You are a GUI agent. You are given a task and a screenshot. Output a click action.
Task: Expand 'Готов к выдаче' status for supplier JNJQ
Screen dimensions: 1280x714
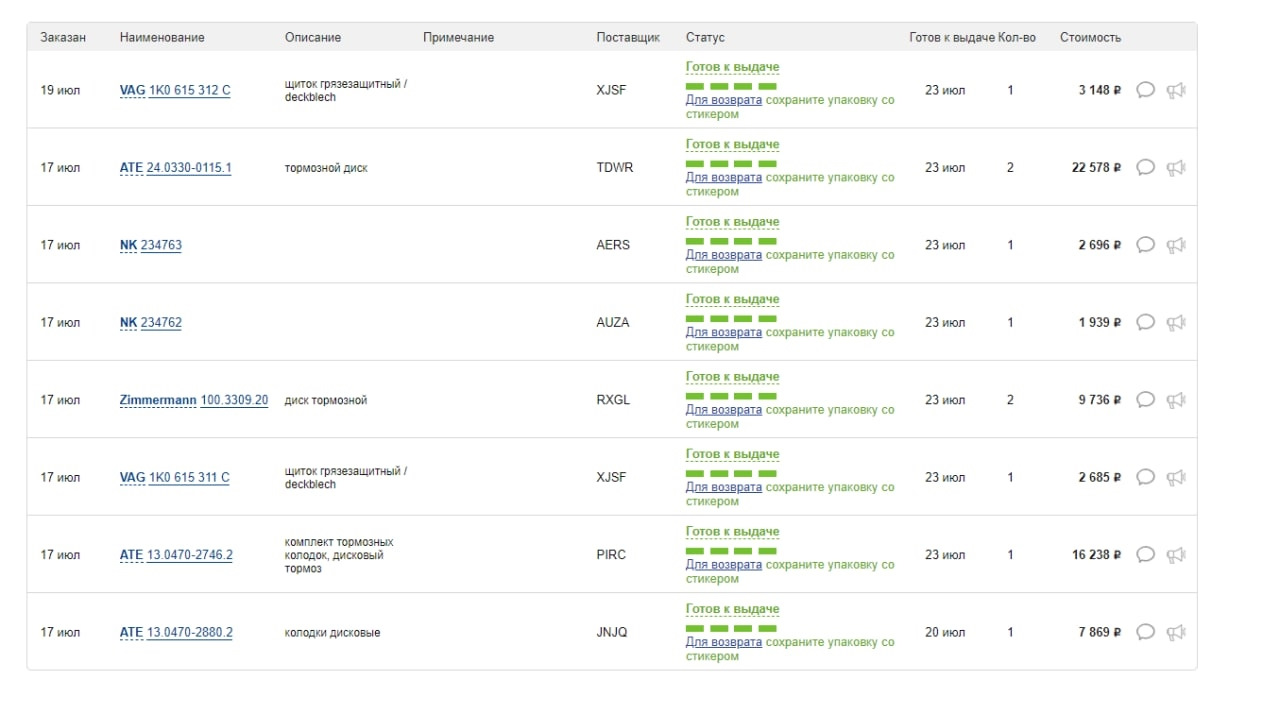click(732, 609)
